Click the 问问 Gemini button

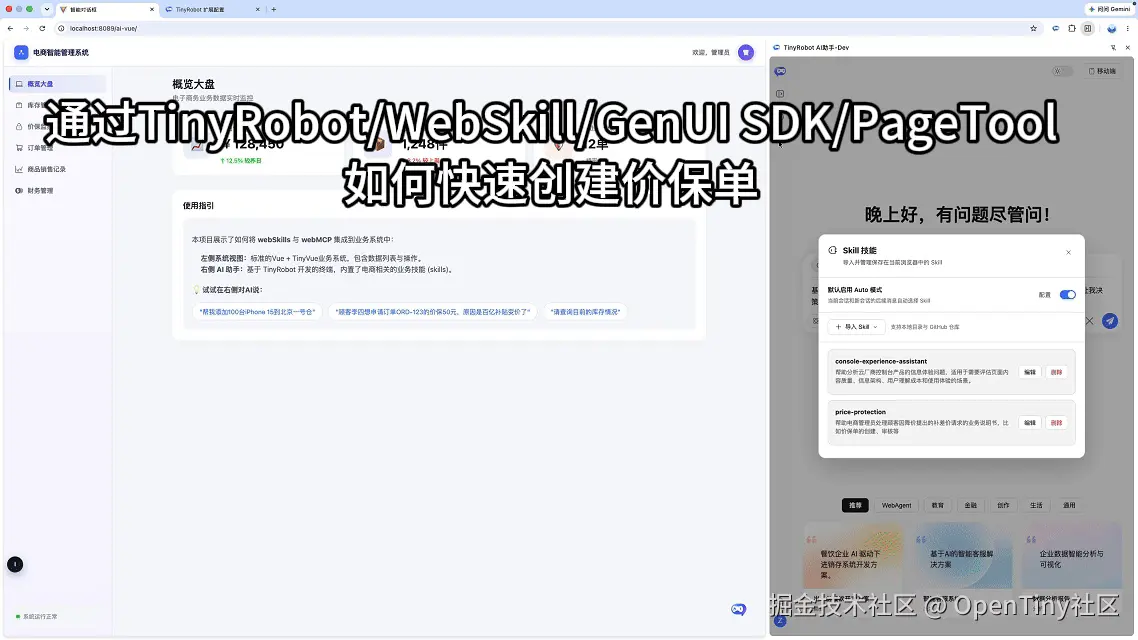pyautogui.click(x=1110, y=9)
